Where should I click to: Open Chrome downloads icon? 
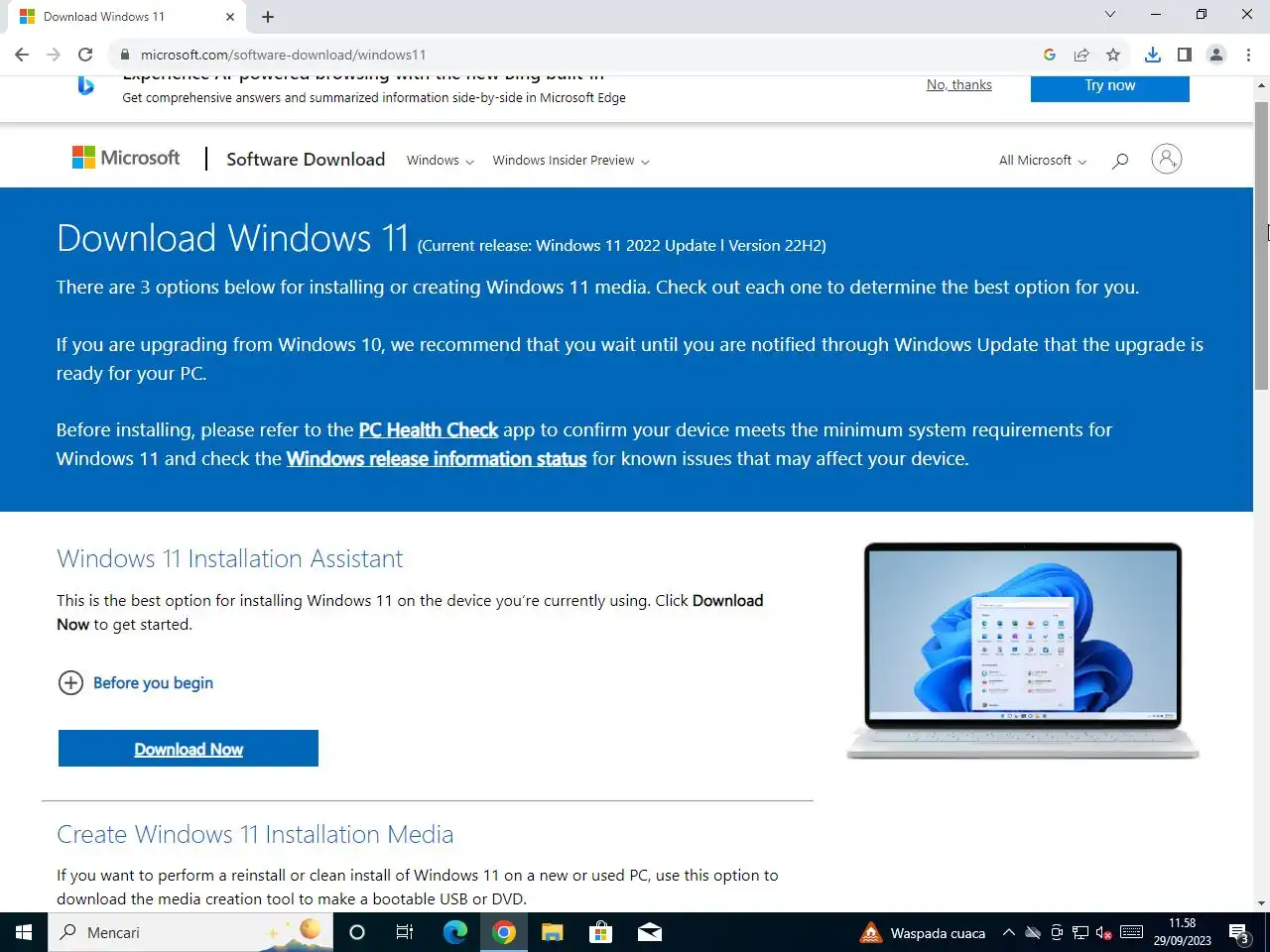coord(1152,55)
